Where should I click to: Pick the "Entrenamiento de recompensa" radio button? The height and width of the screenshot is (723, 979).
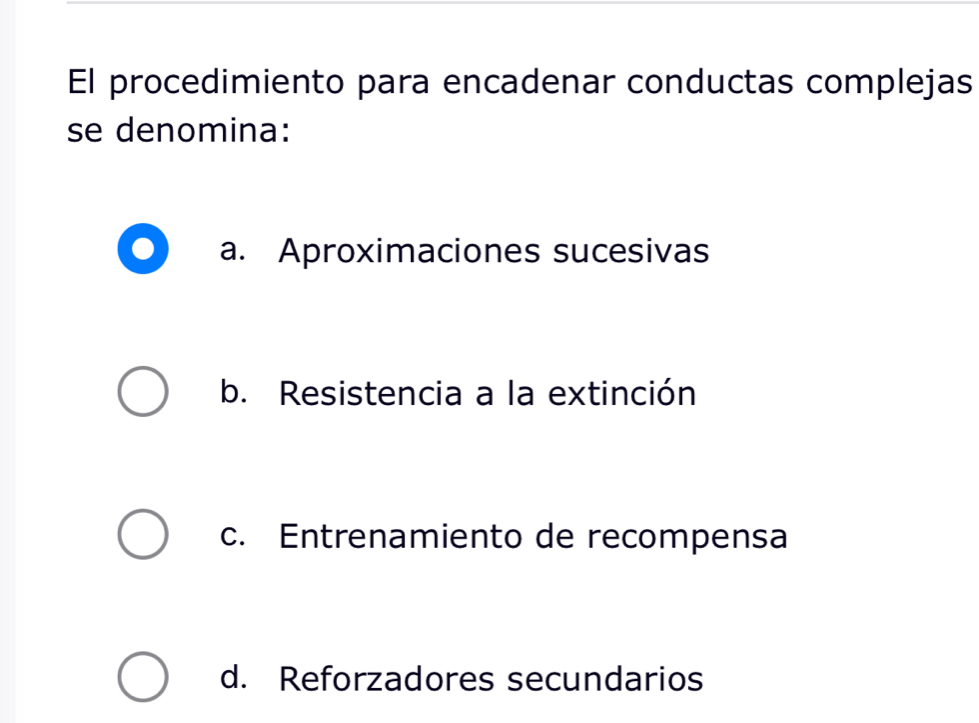143,537
